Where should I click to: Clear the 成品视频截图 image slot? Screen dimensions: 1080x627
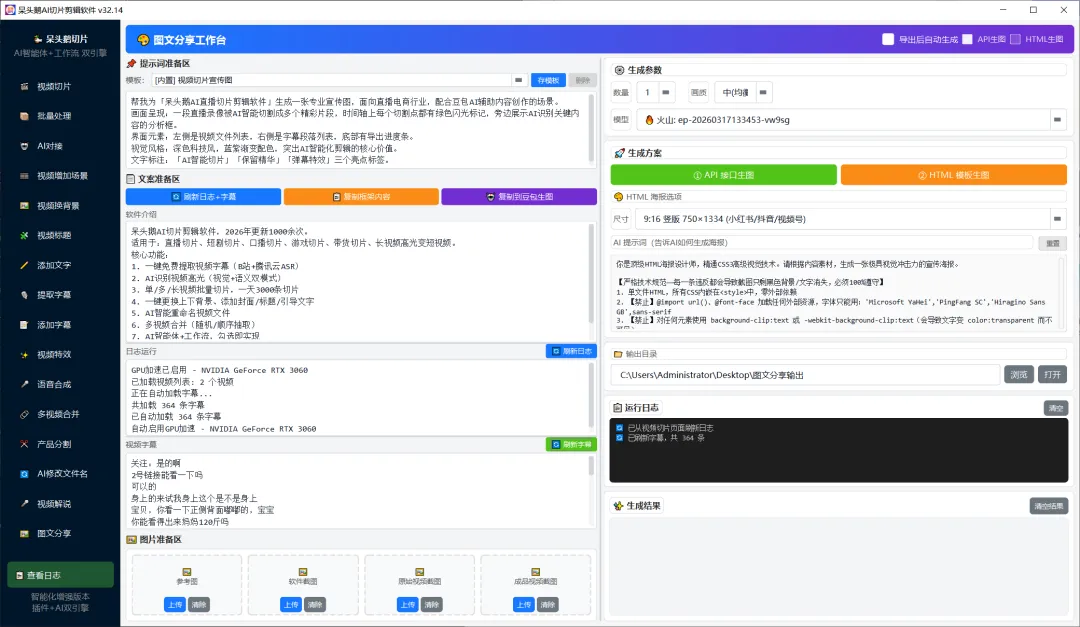(x=548, y=604)
